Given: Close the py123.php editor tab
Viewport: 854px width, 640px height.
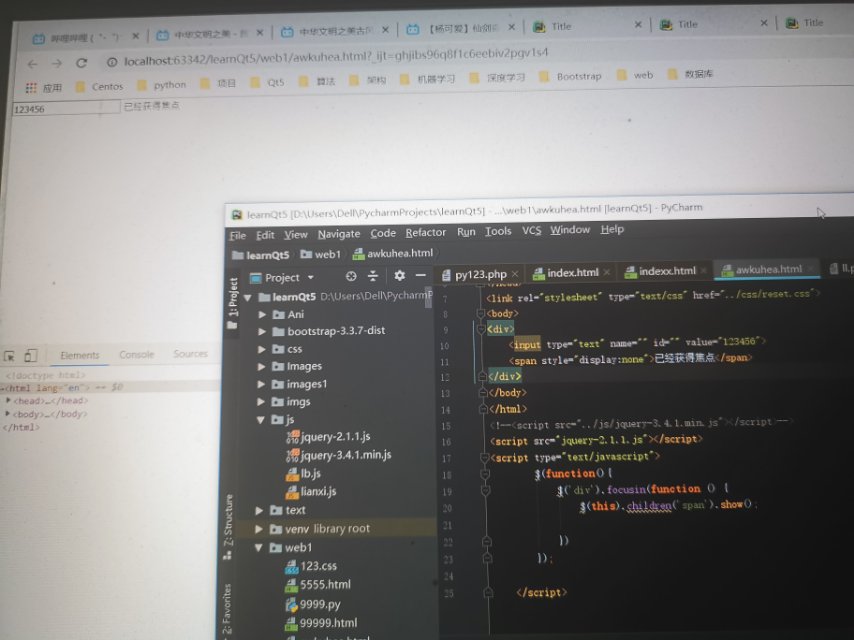Looking at the screenshot, I should coord(515,273).
